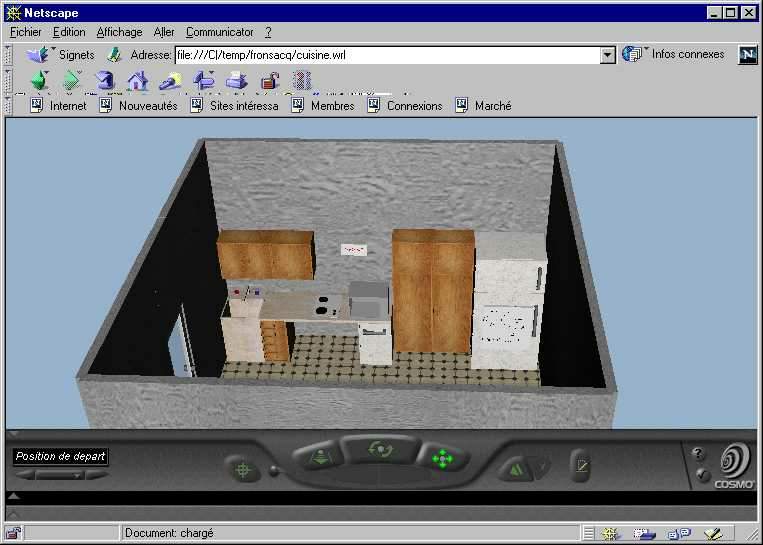Toggle the Cosmo Go movement mode
The width and height of the screenshot is (763, 545).
click(320, 458)
